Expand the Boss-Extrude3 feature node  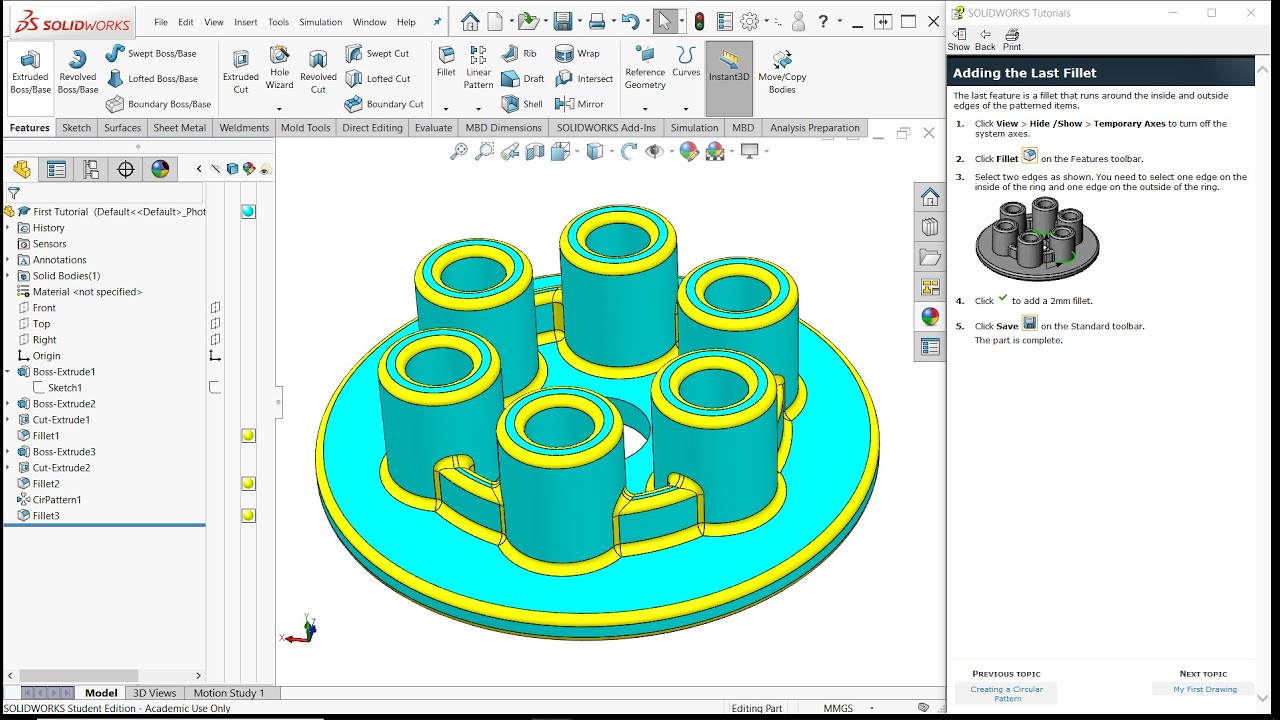8,452
